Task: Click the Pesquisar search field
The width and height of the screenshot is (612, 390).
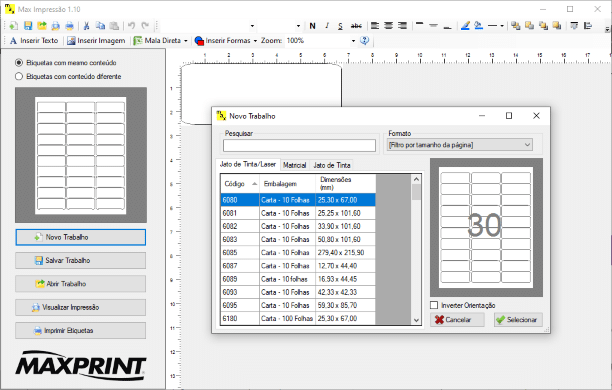Action: tap(299, 146)
